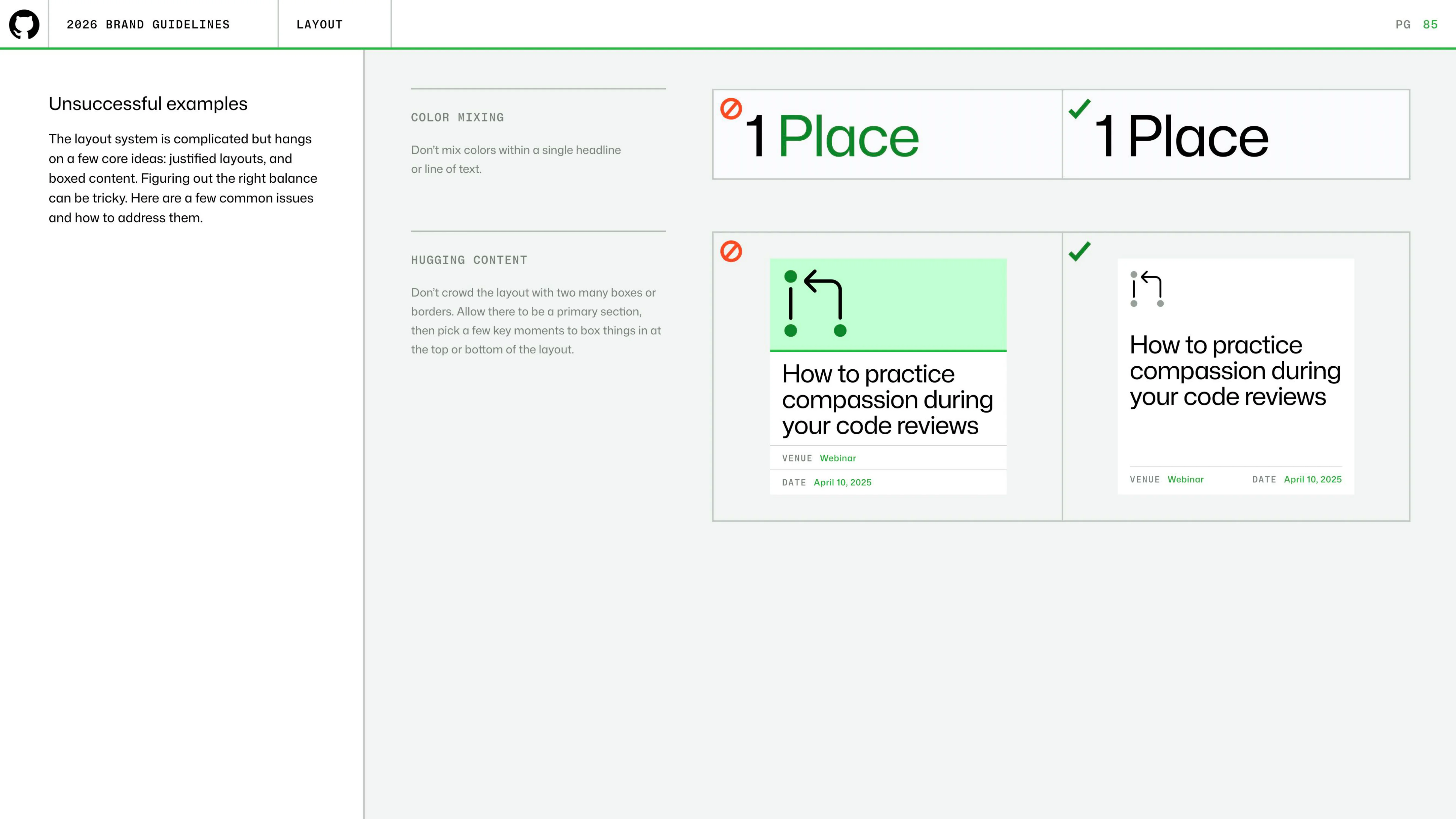Click the GitHub Octocat logo
The height and width of the screenshot is (819, 1456).
(24, 24)
